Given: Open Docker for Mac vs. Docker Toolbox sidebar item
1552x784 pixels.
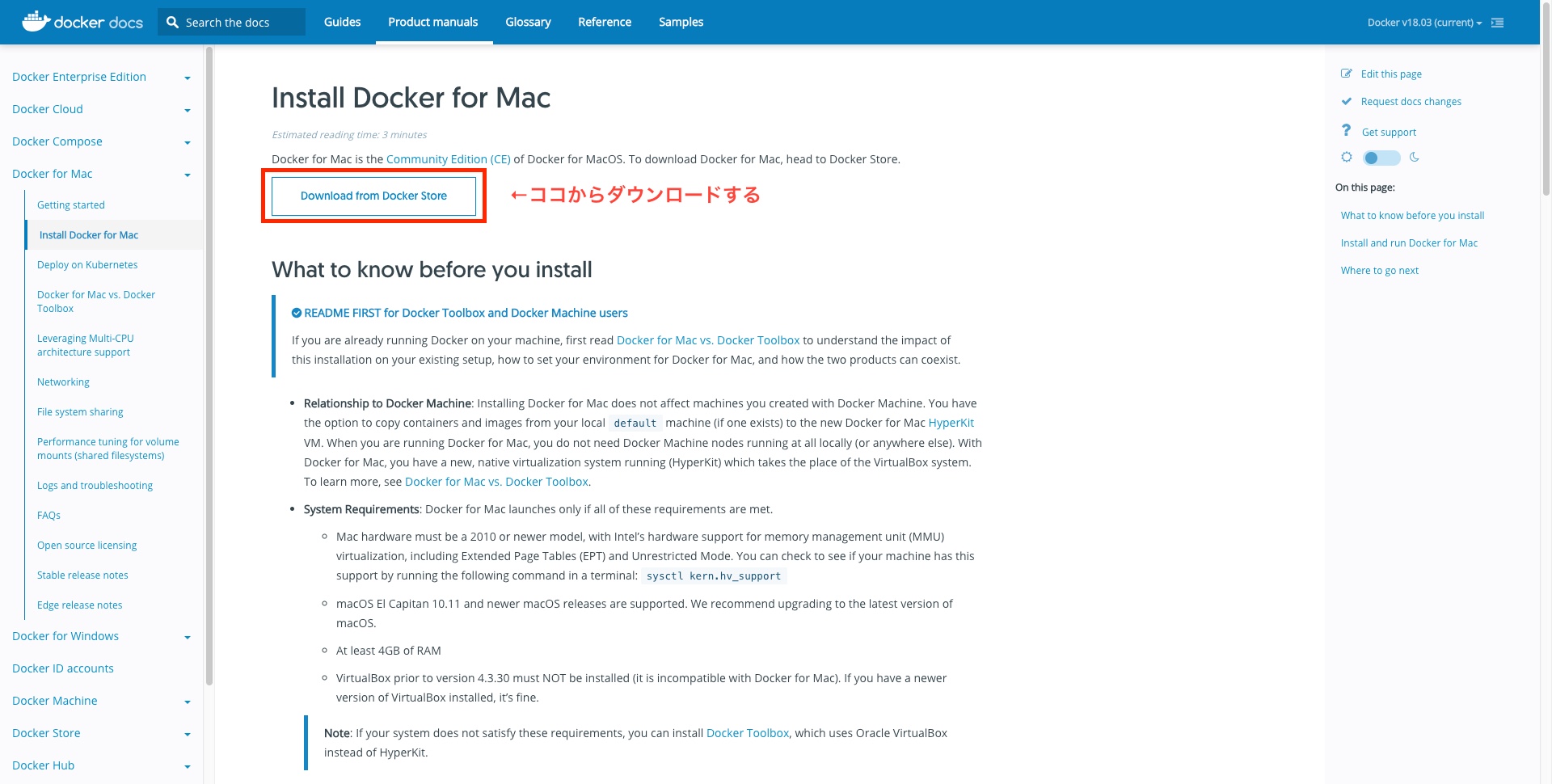Looking at the screenshot, I should [x=96, y=301].
